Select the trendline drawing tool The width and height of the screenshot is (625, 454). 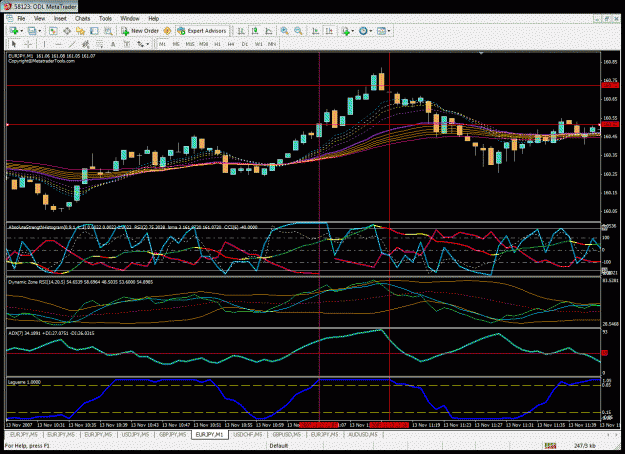(x=72, y=44)
